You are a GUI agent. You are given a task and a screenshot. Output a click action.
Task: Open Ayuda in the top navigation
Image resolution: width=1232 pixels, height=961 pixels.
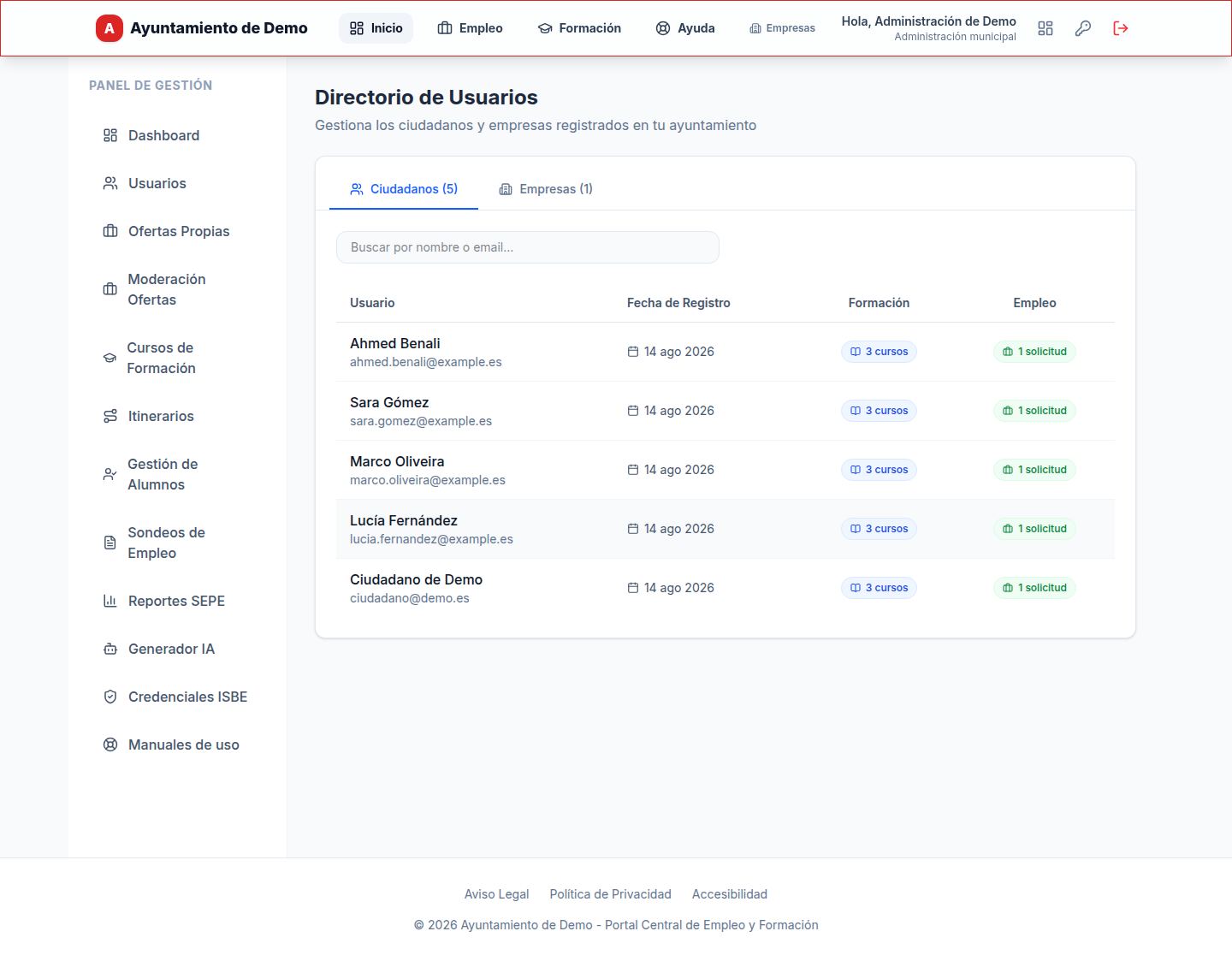[x=685, y=28]
